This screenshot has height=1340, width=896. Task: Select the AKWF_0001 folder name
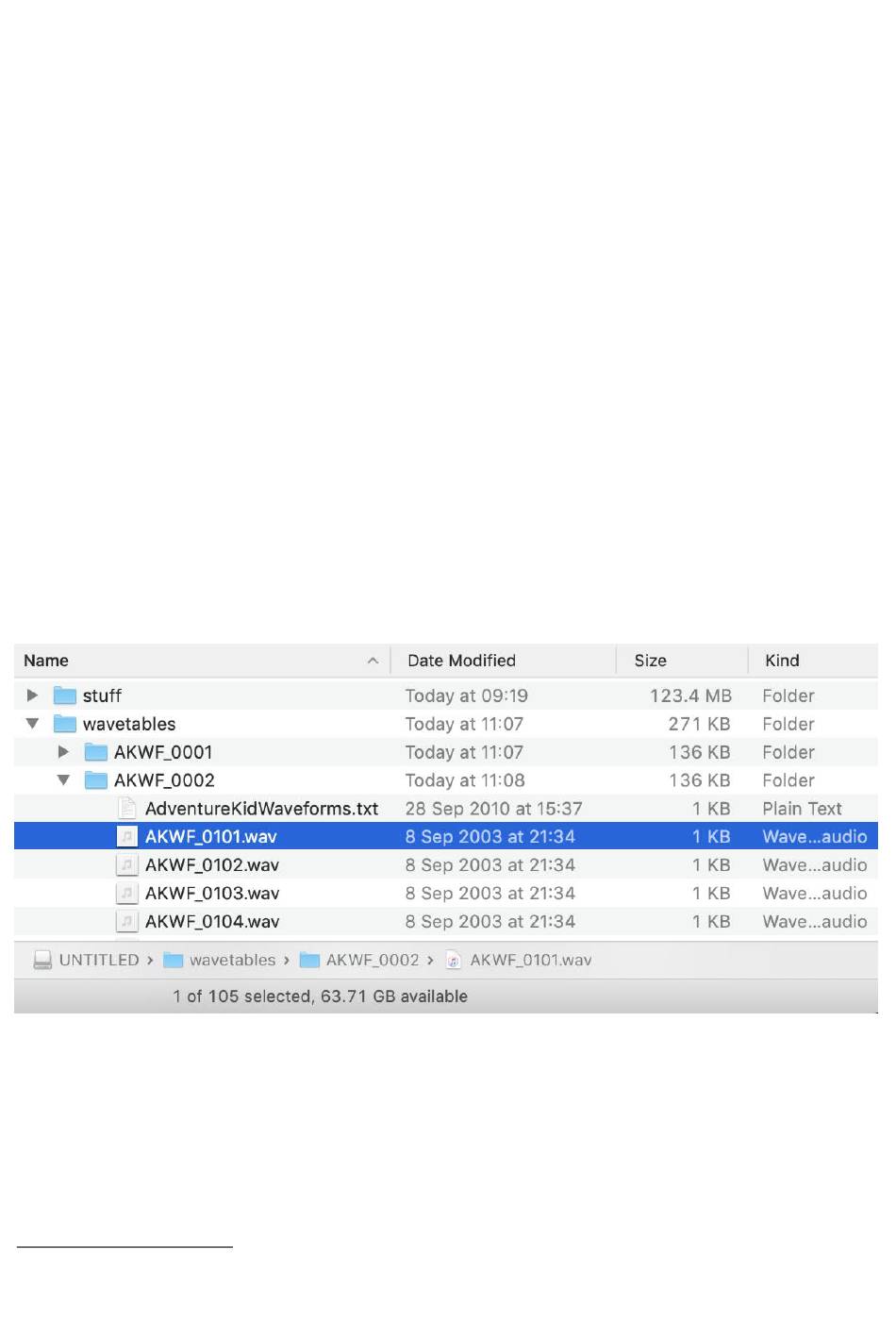pos(163,752)
